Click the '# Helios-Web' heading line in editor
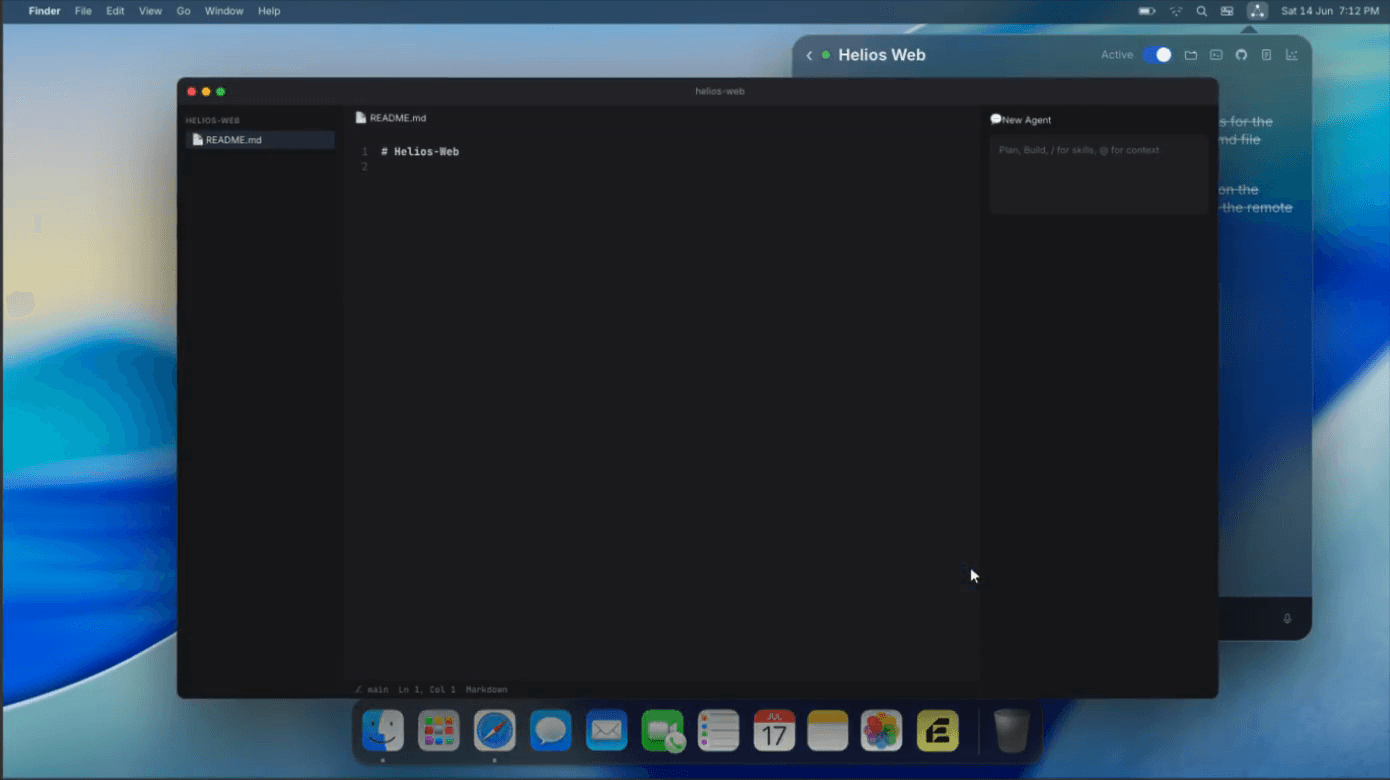Image resolution: width=1390 pixels, height=780 pixels. 420,152
